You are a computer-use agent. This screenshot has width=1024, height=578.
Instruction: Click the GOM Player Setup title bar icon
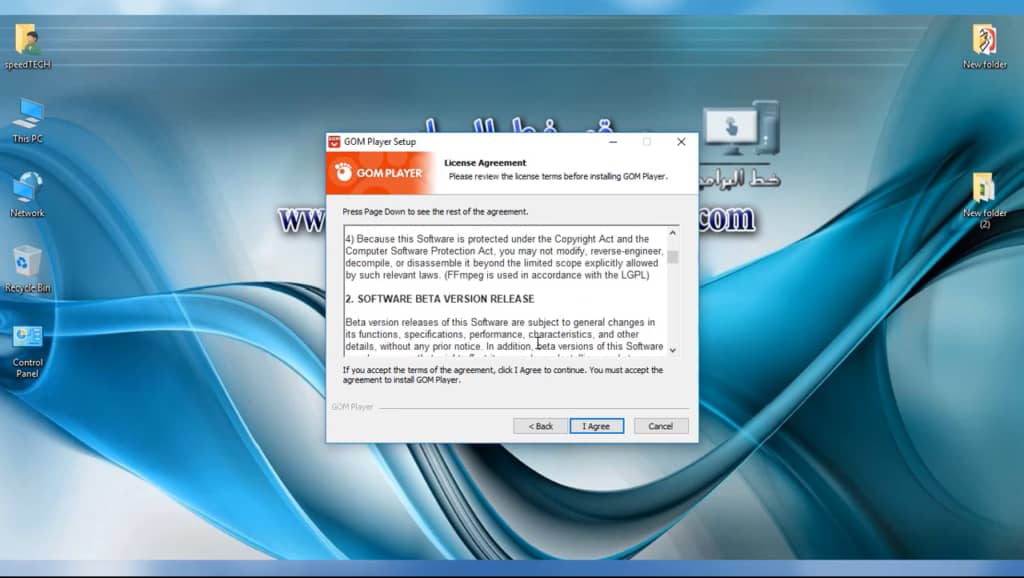(x=334, y=142)
